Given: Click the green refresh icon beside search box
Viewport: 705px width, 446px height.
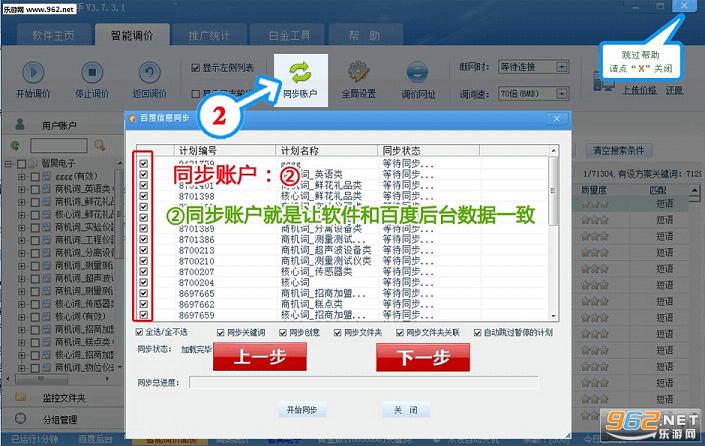Looking at the screenshot, I should (15, 145).
